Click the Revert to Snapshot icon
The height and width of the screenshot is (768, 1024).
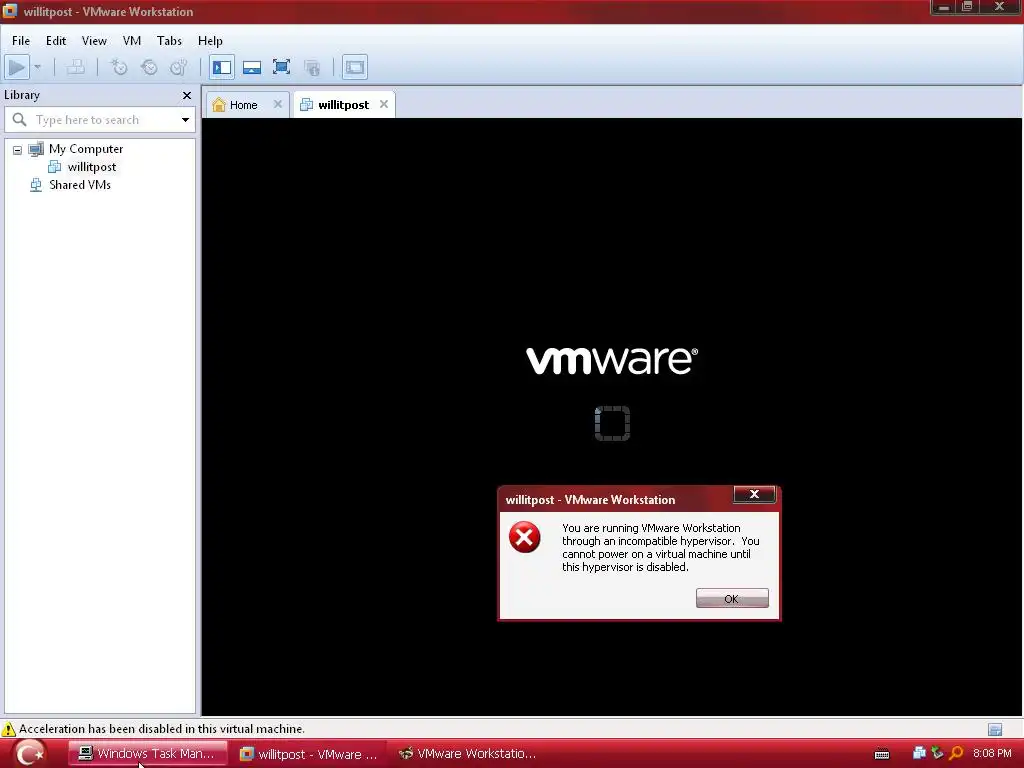pos(149,67)
